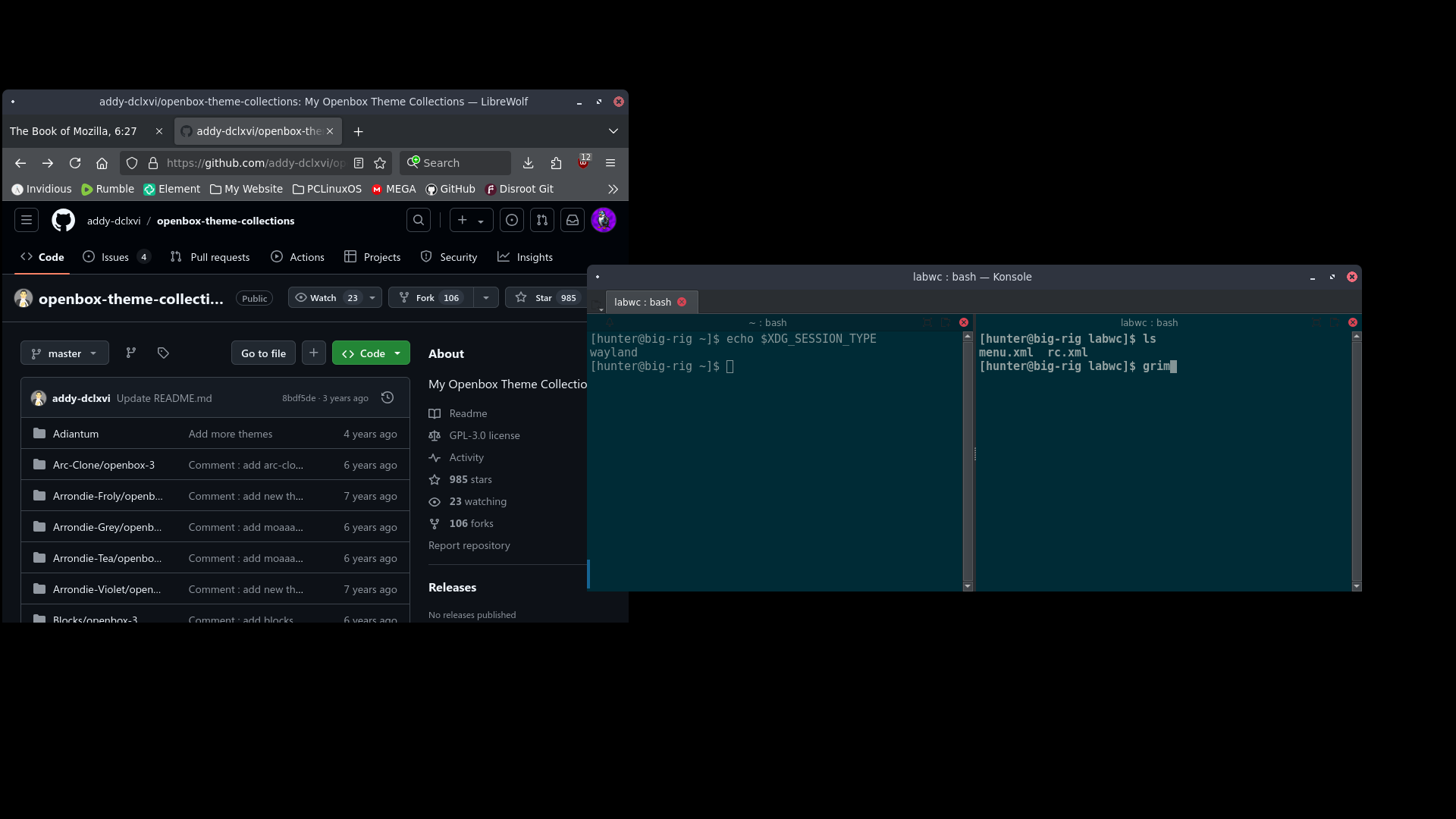View commit history clock icon

click(388, 398)
